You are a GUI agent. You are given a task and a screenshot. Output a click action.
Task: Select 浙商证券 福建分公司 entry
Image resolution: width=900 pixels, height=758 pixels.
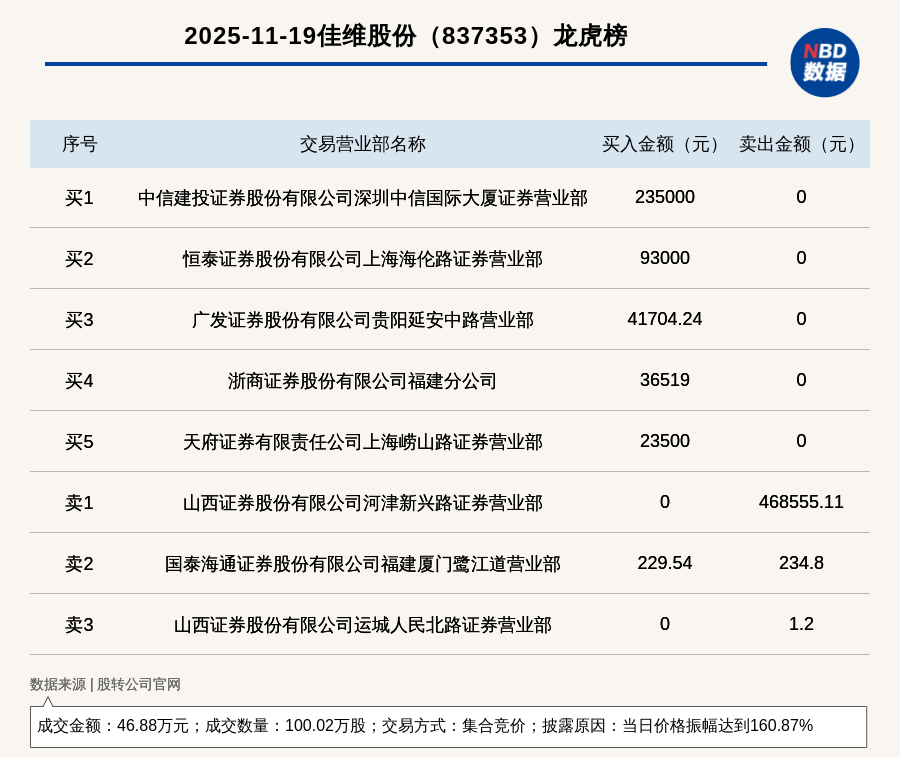pos(362,381)
